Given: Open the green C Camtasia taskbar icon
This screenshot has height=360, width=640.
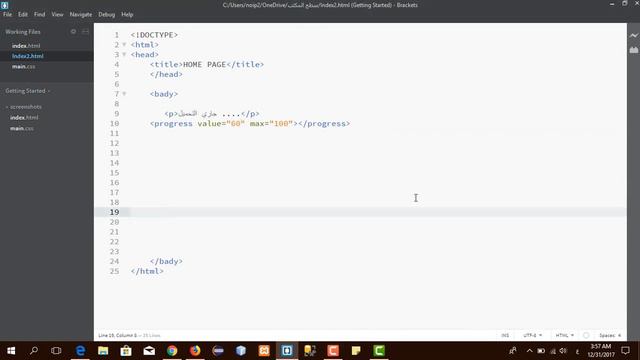Looking at the screenshot, I should [x=379, y=351].
